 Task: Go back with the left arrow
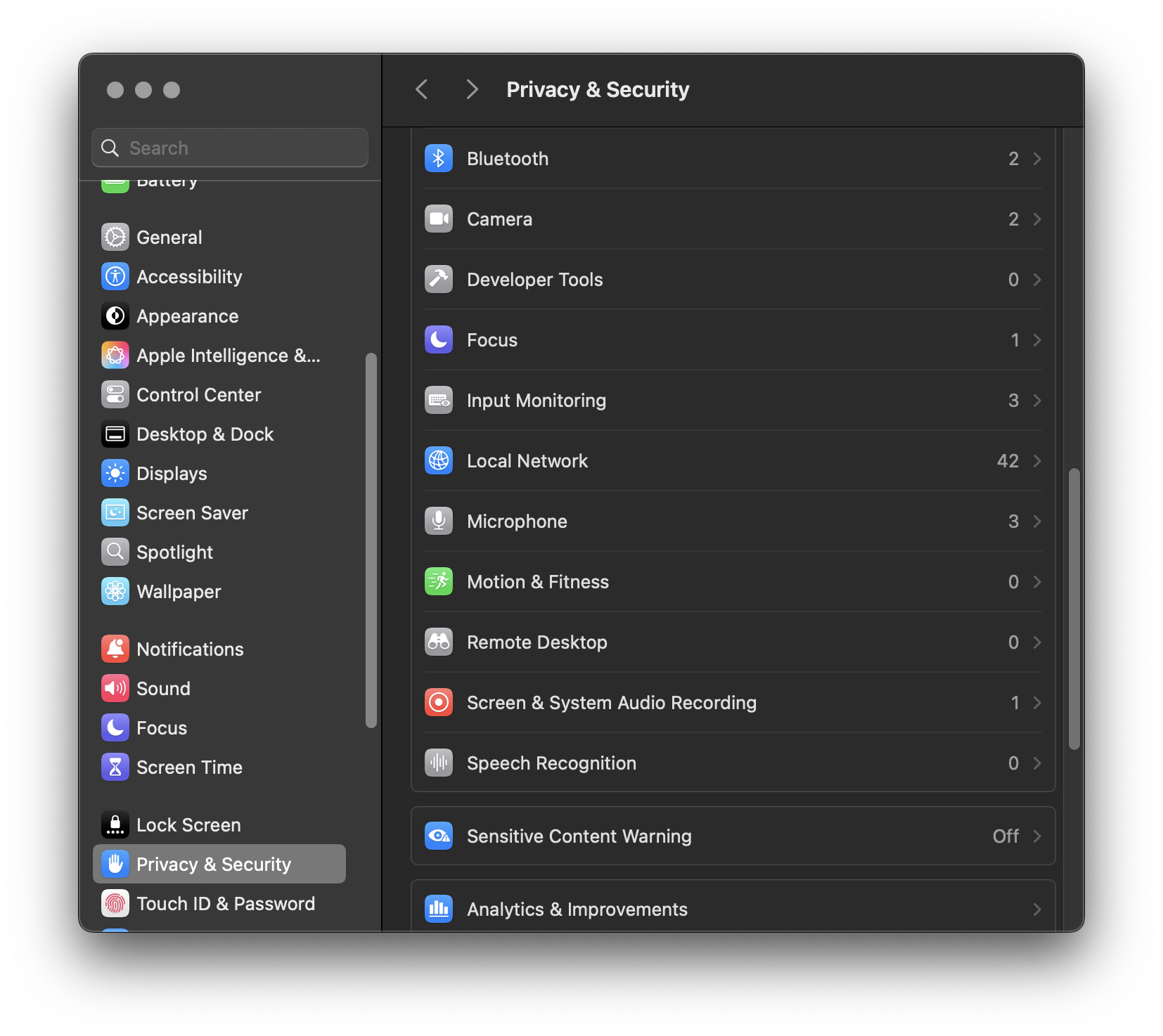pyautogui.click(x=422, y=90)
